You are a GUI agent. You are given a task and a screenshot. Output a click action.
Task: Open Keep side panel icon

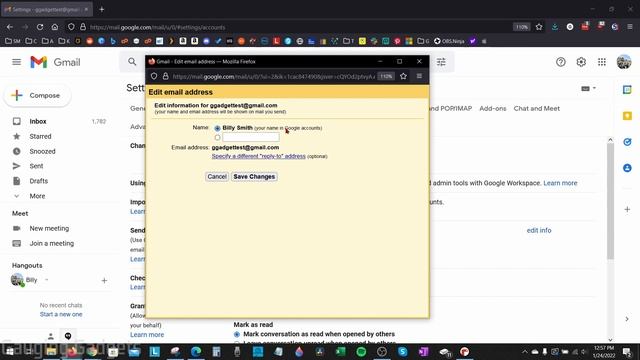[x=627, y=116]
